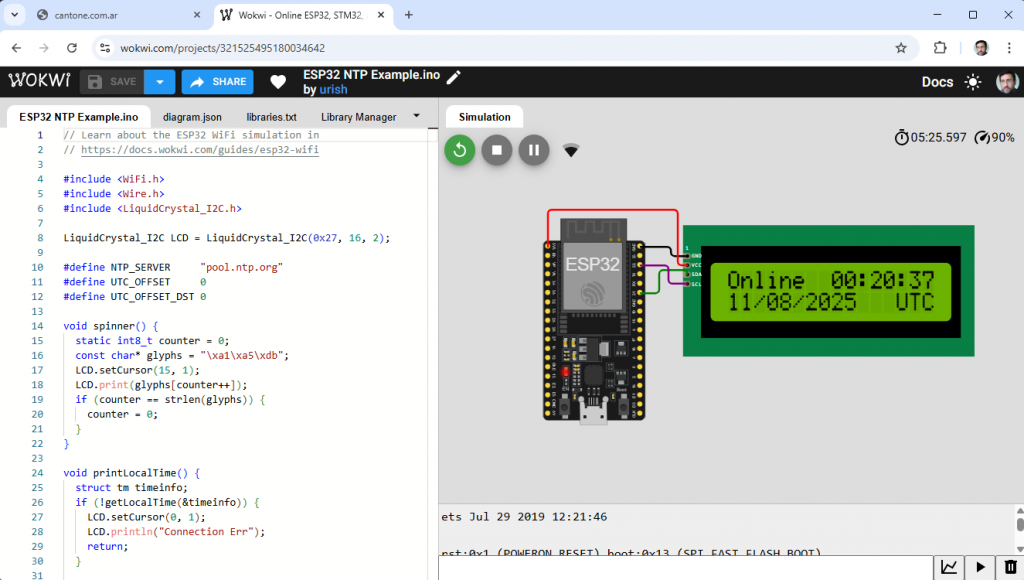Click the "pool.ntp.org" string in code
The image size is (1024, 580).
(x=242, y=267)
